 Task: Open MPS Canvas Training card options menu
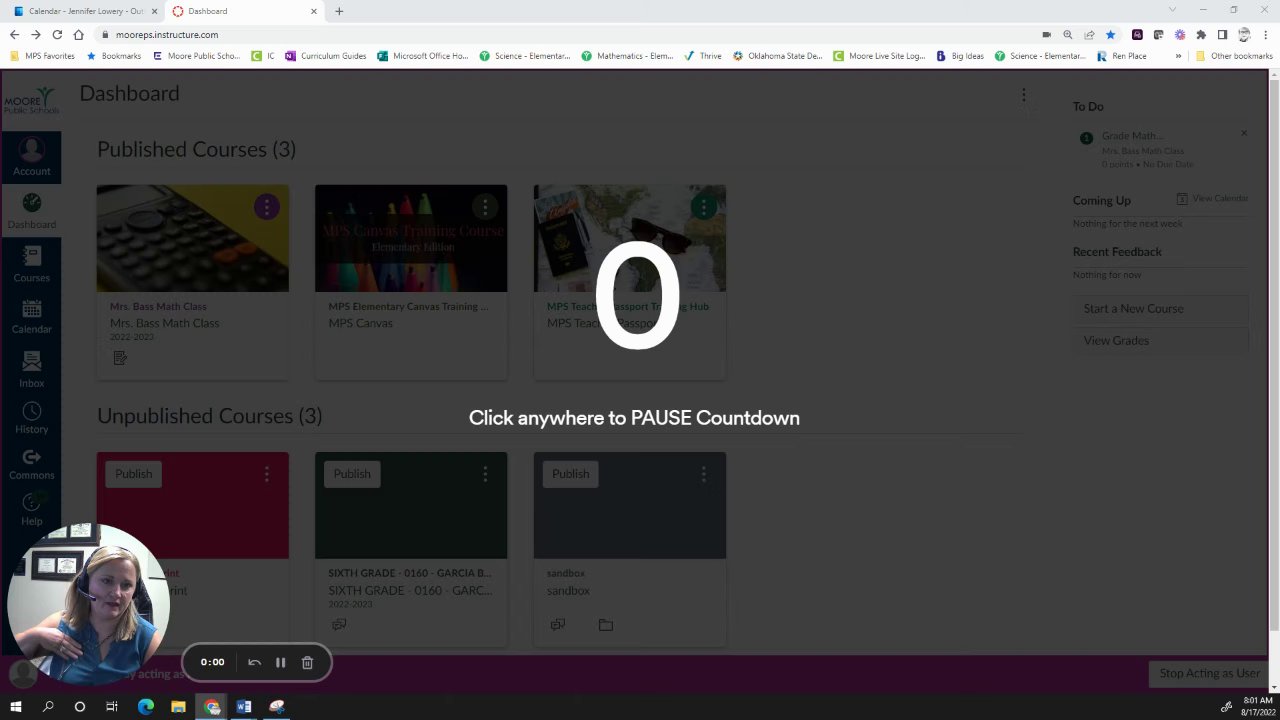pos(485,207)
